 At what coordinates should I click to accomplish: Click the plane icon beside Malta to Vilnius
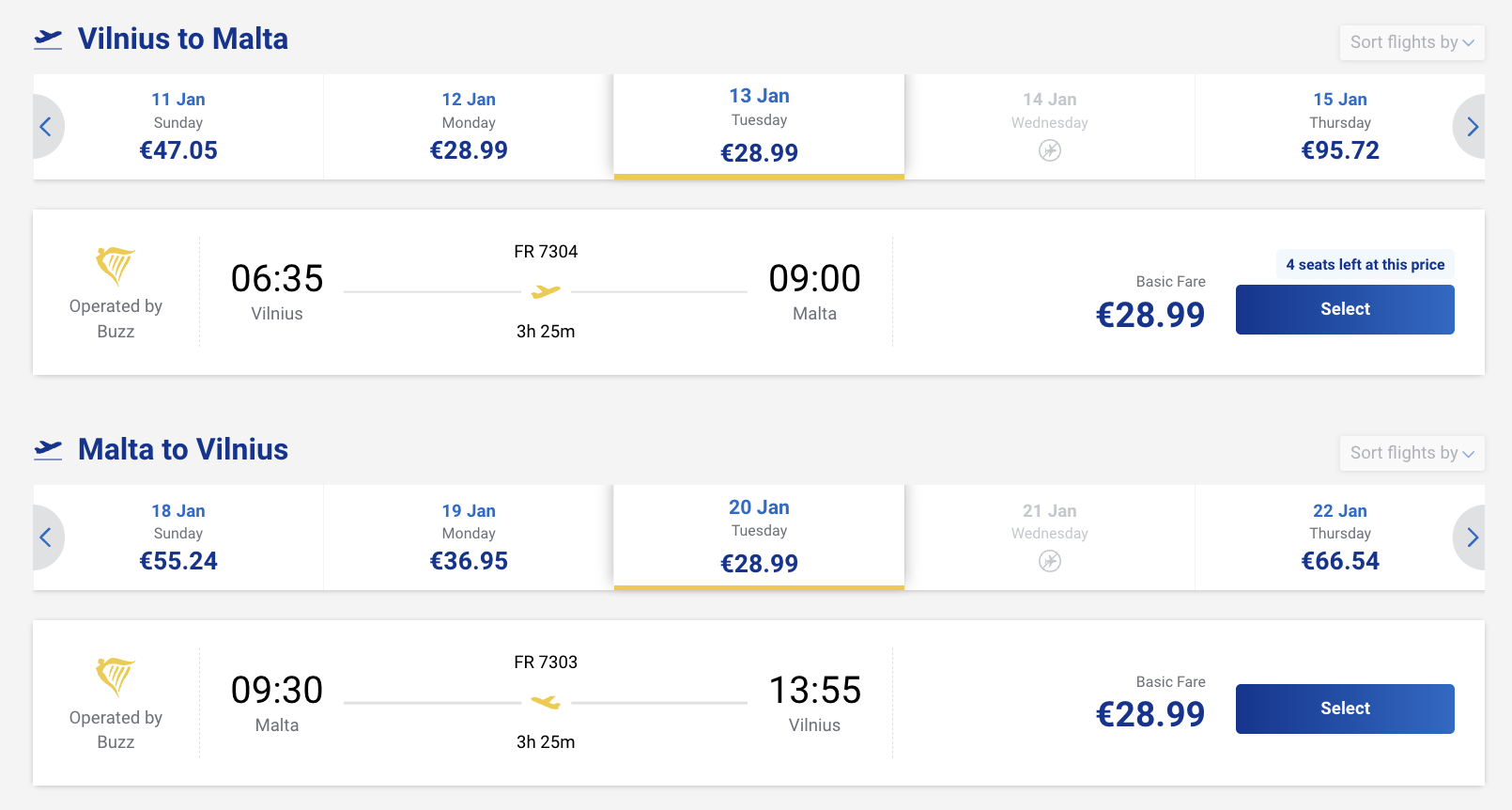(x=48, y=449)
